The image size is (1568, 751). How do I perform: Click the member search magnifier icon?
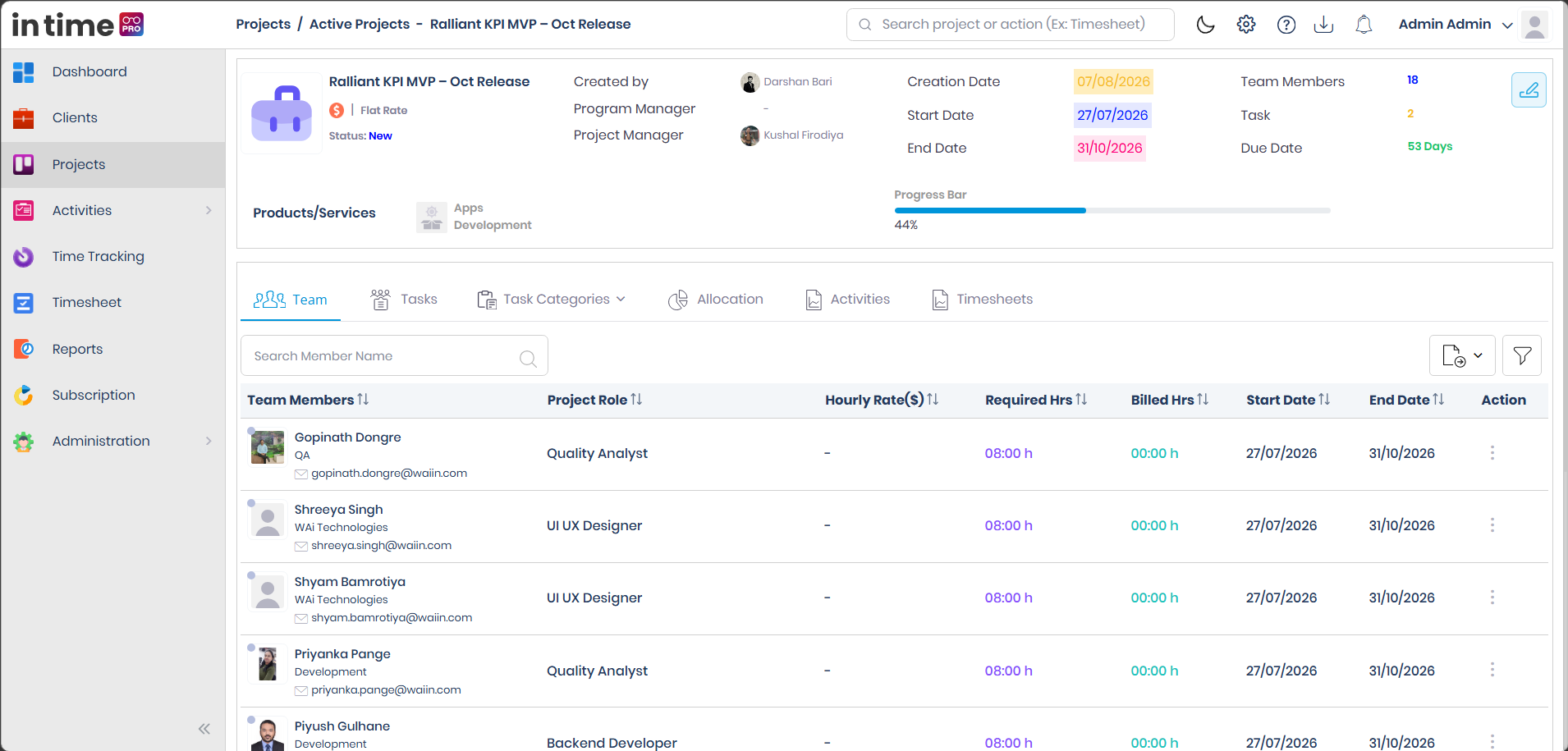pyautogui.click(x=528, y=358)
